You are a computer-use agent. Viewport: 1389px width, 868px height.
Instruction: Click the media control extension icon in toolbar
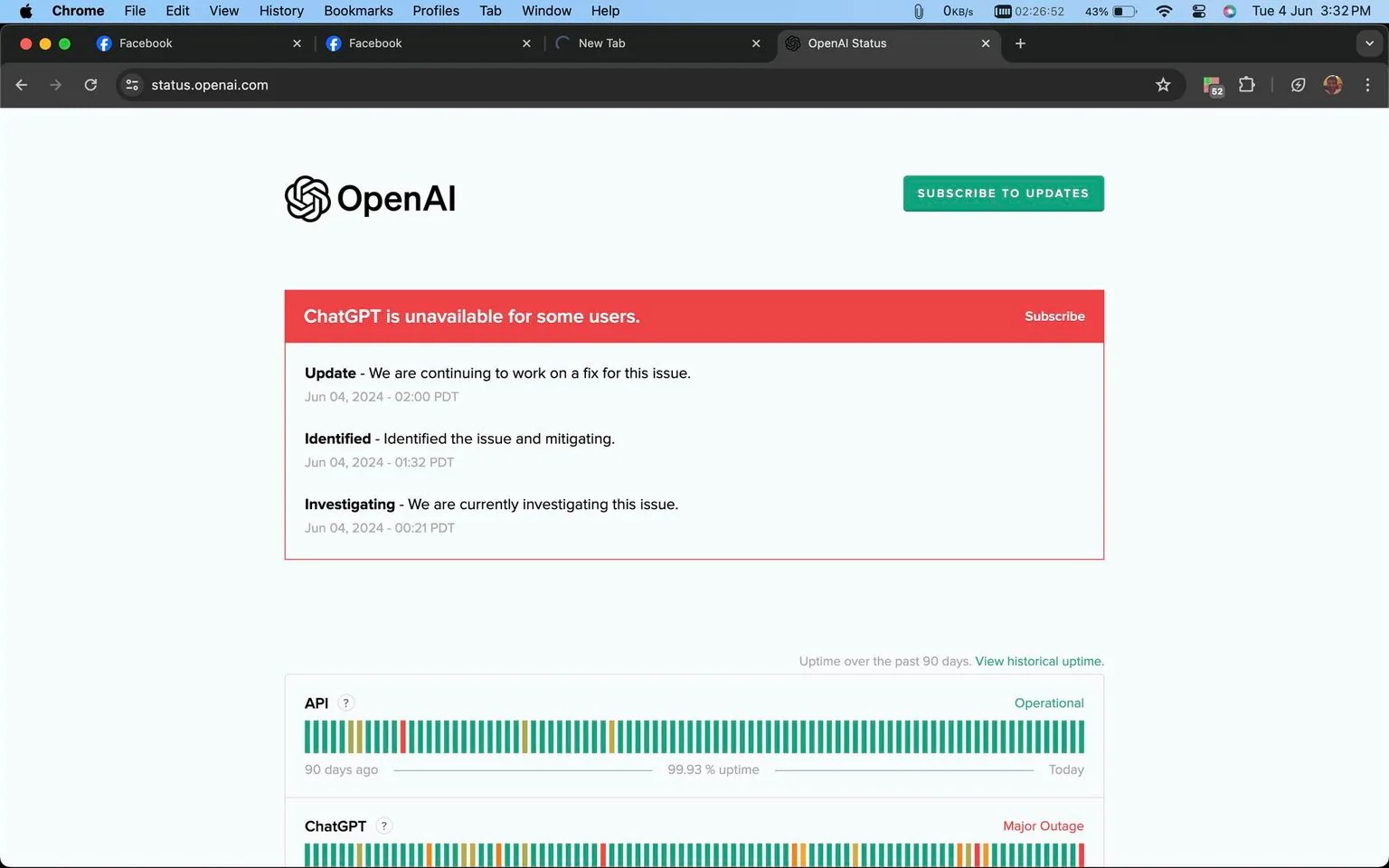(1298, 85)
